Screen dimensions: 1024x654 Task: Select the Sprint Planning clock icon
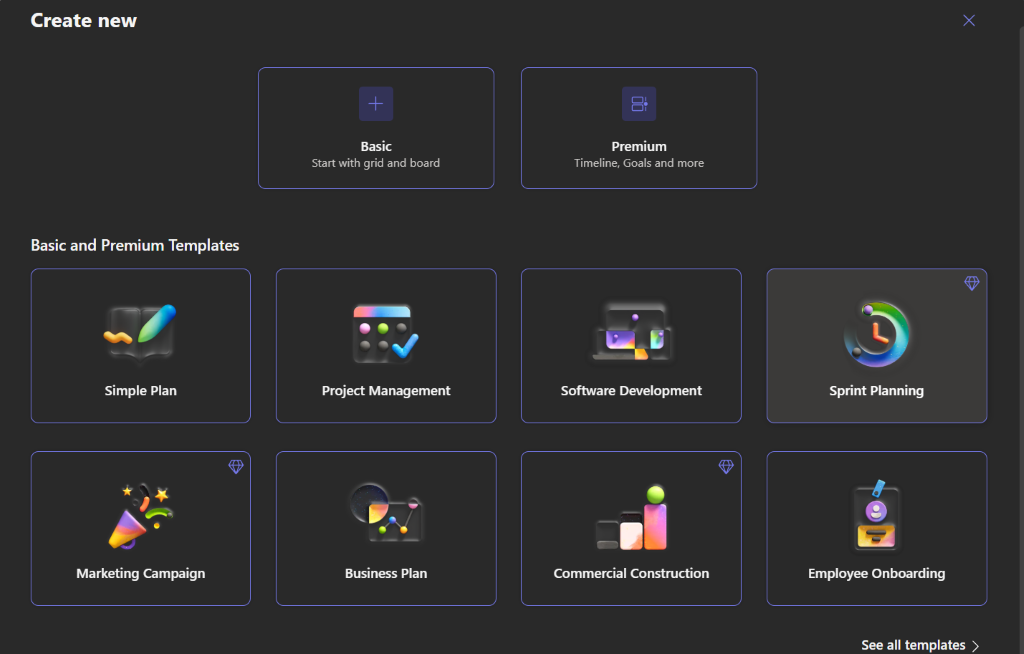[x=876, y=333]
